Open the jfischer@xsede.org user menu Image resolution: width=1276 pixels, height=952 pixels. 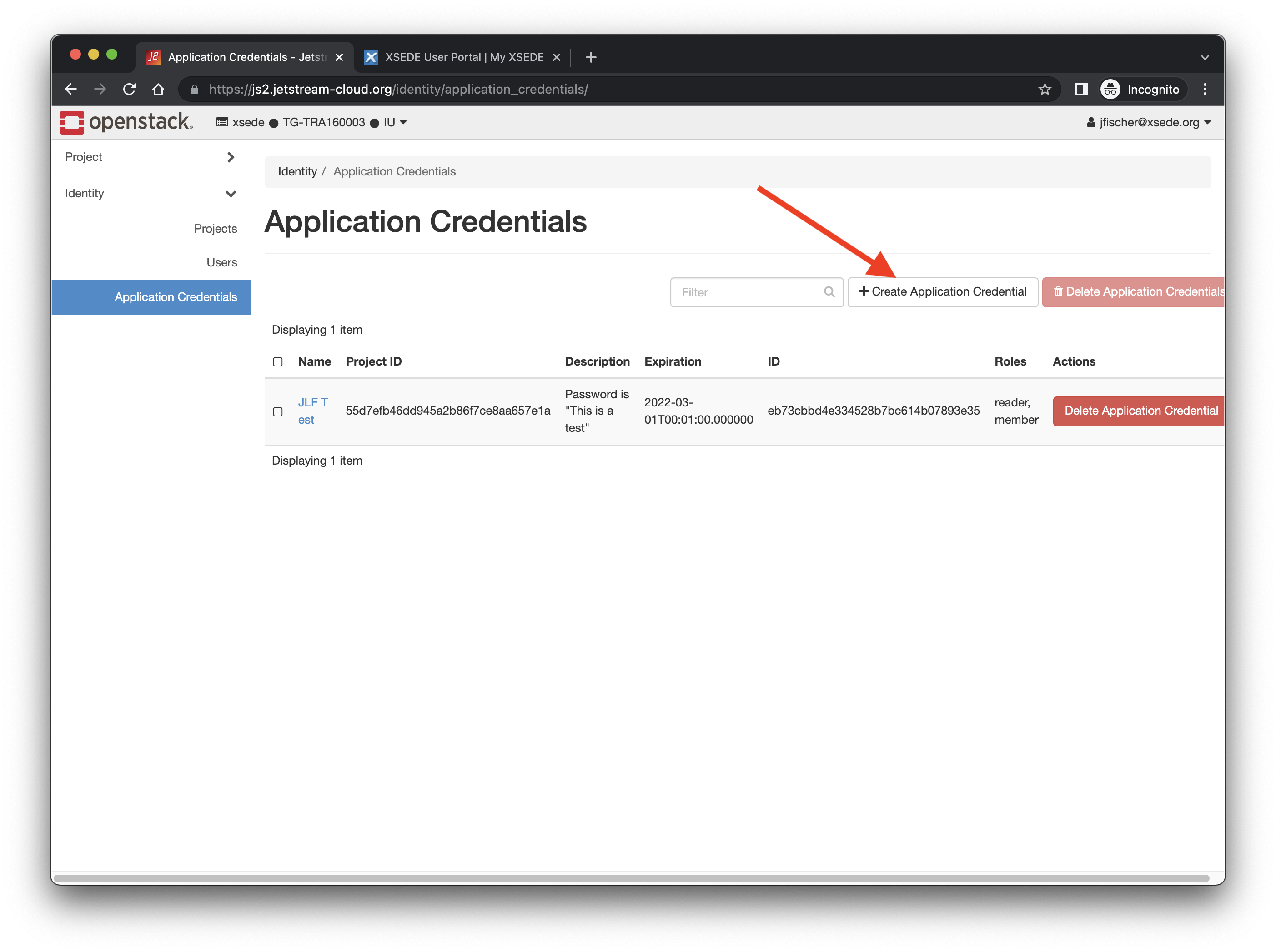pos(1148,122)
